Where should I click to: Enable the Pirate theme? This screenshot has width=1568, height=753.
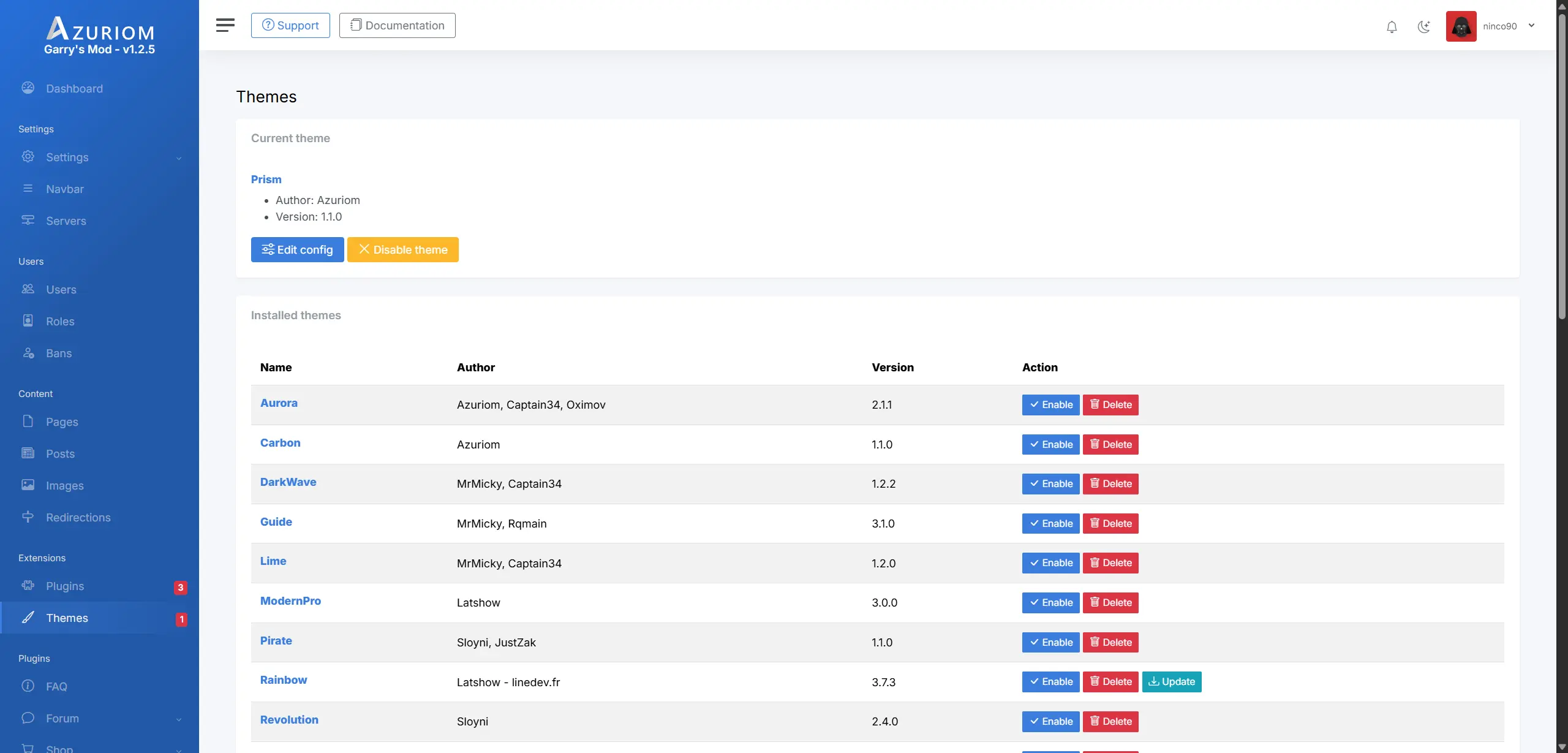1050,642
